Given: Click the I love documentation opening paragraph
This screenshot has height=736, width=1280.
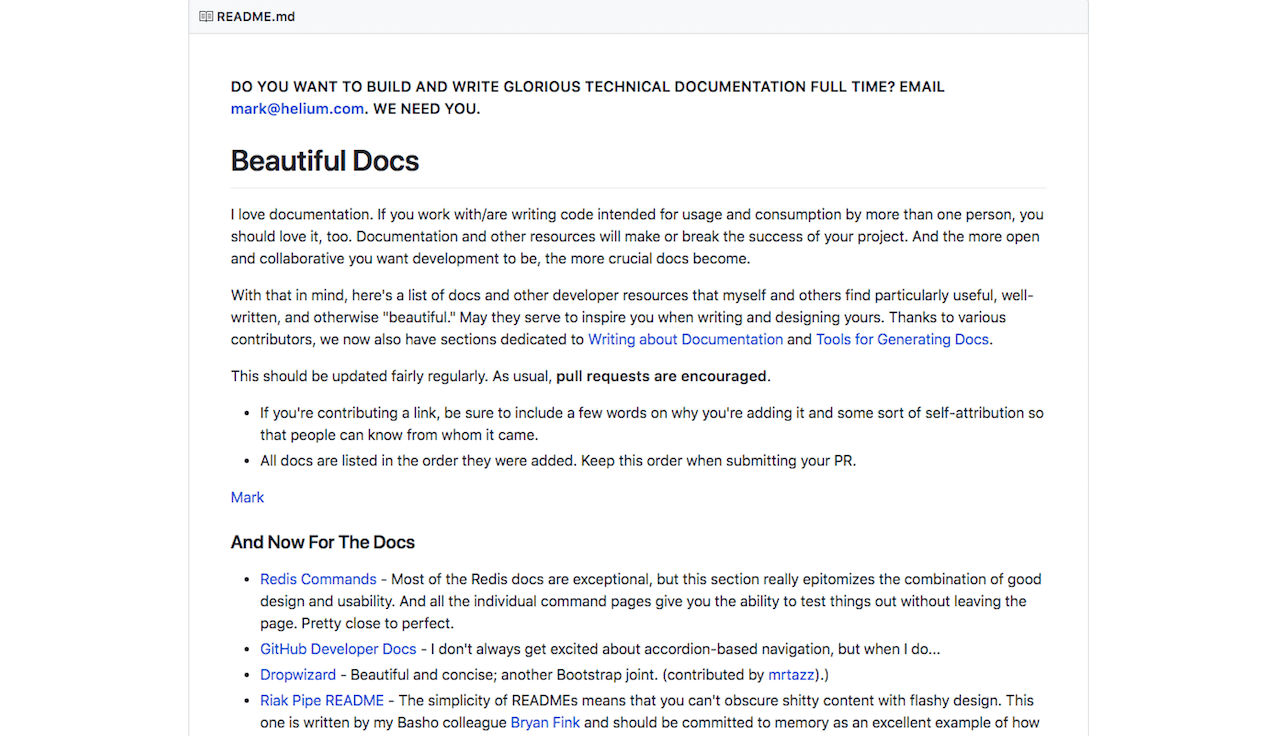Looking at the screenshot, I should coord(637,236).
